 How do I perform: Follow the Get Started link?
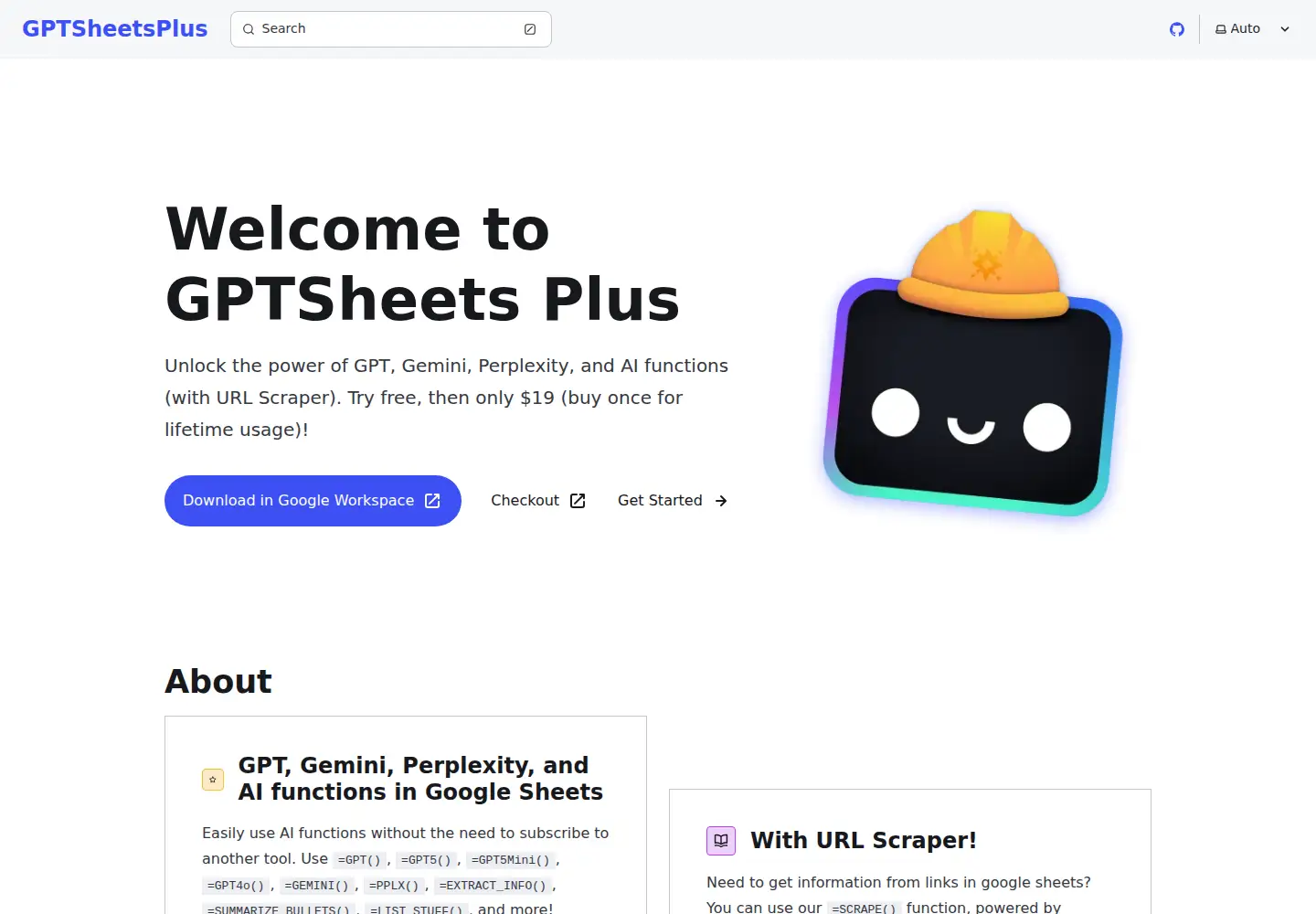pyautogui.click(x=673, y=501)
